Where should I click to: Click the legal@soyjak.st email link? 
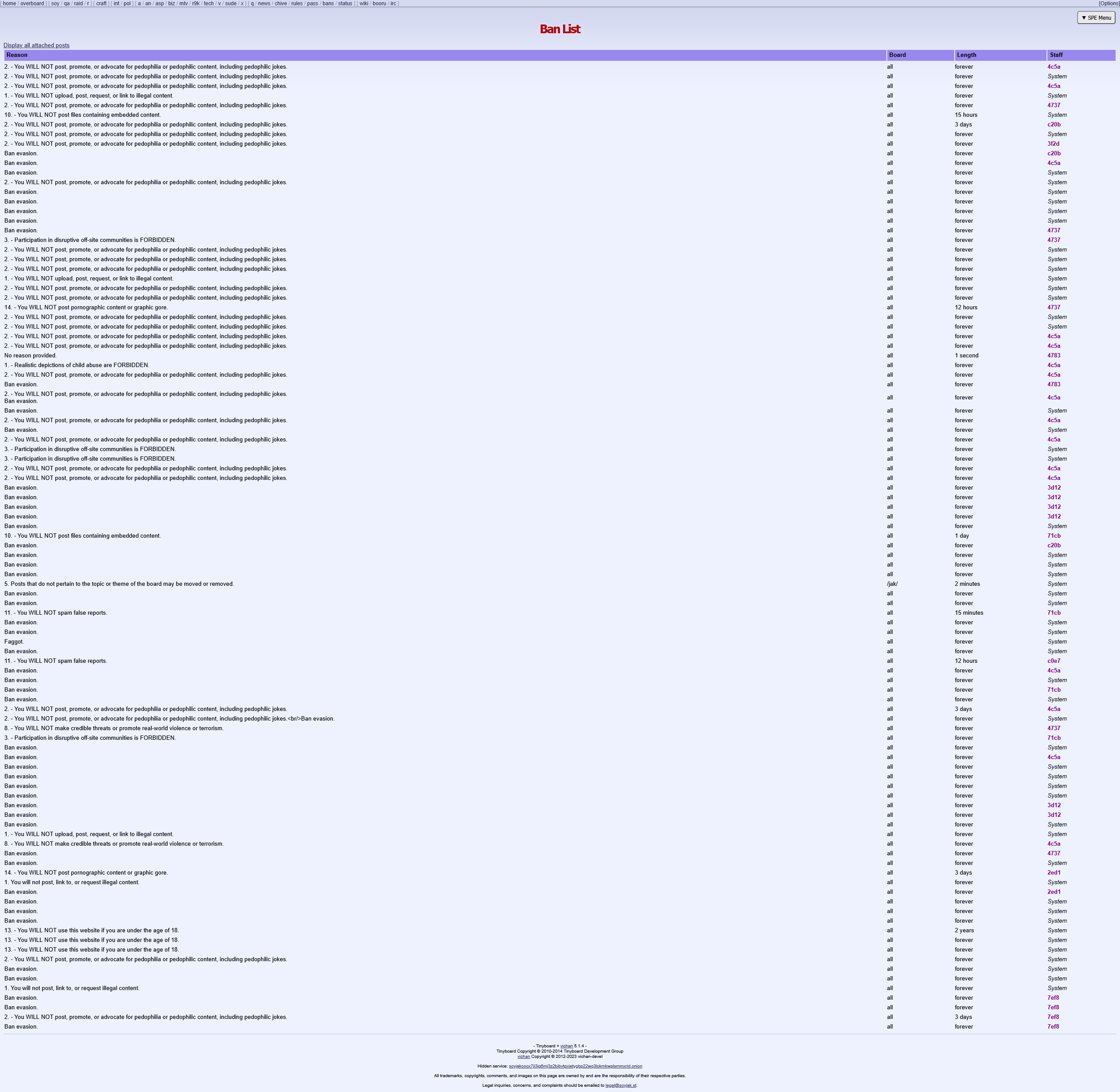[620, 1085]
